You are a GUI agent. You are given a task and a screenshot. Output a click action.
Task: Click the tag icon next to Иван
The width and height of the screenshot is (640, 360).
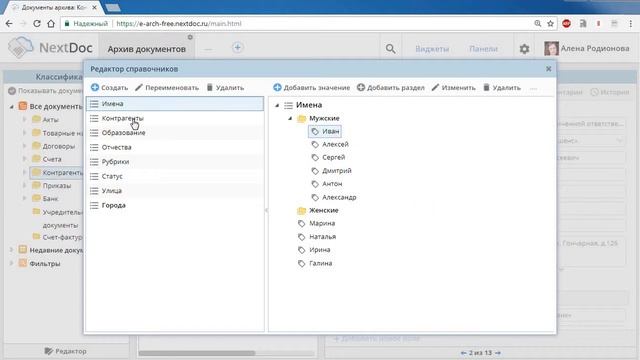click(315, 131)
